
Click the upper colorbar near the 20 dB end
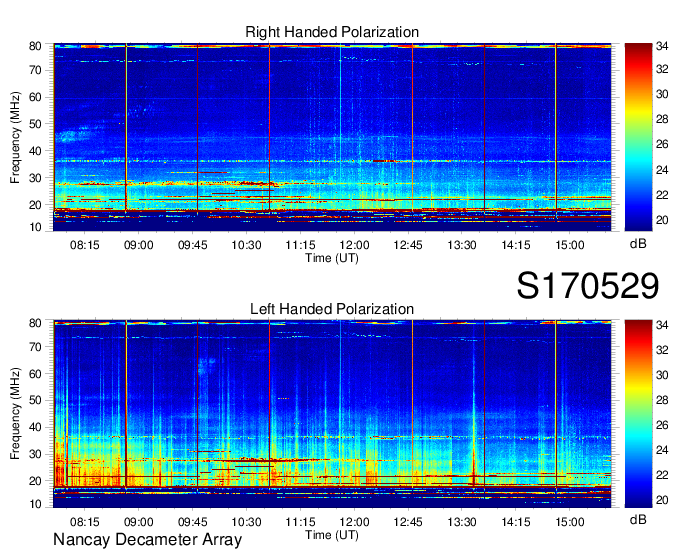tap(638, 221)
